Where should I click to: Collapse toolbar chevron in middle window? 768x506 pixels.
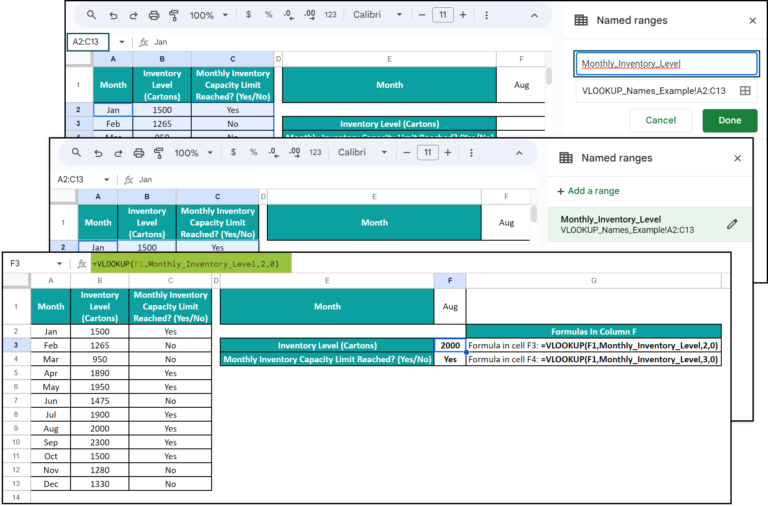click(x=519, y=153)
